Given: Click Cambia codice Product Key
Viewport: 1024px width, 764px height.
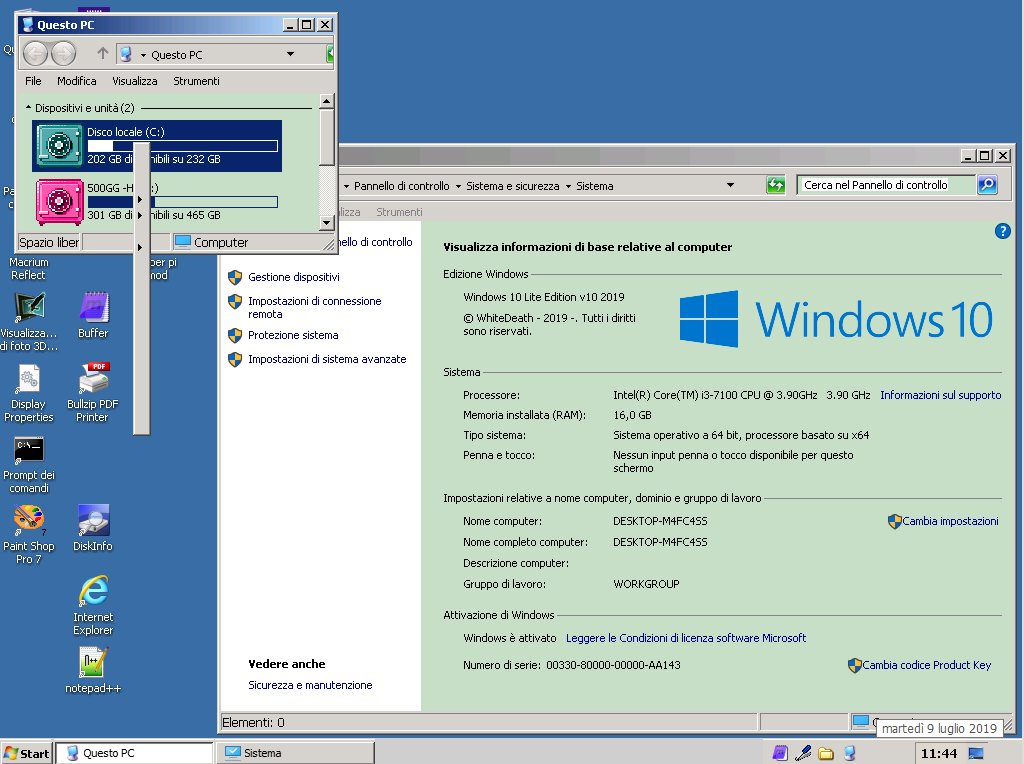Looking at the screenshot, I should (927, 665).
